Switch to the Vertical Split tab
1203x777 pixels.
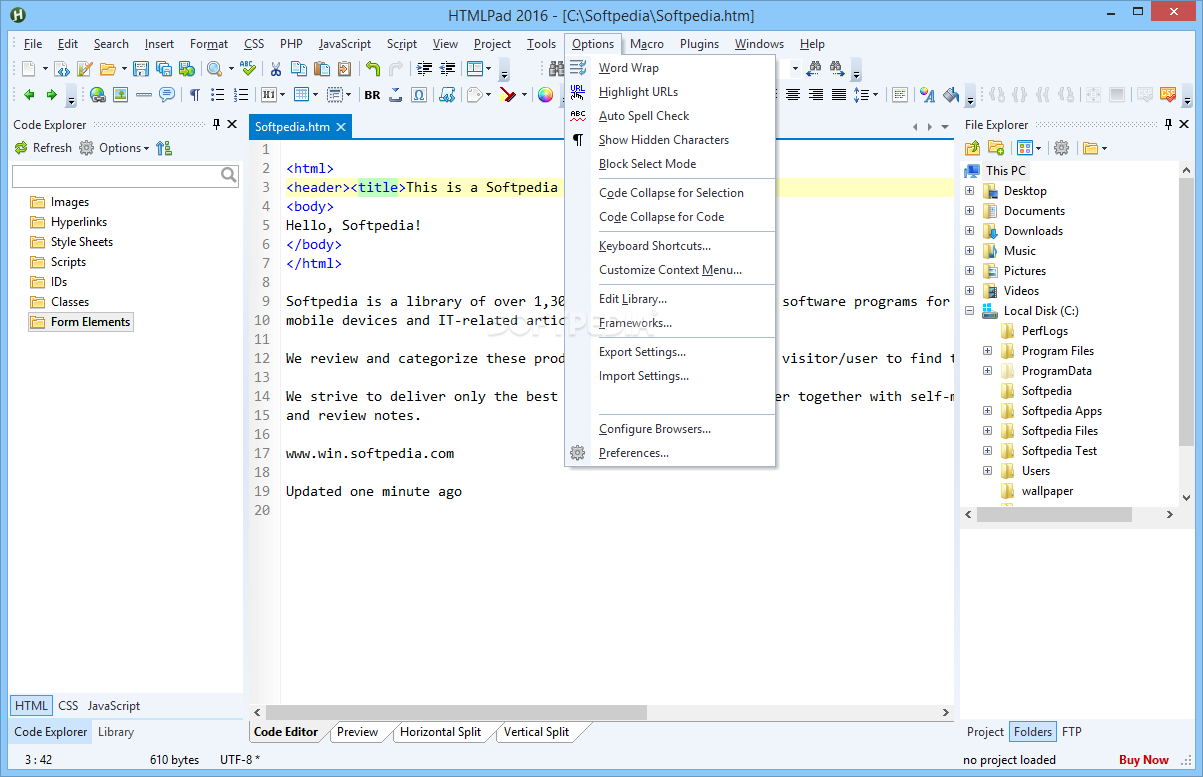coord(536,732)
